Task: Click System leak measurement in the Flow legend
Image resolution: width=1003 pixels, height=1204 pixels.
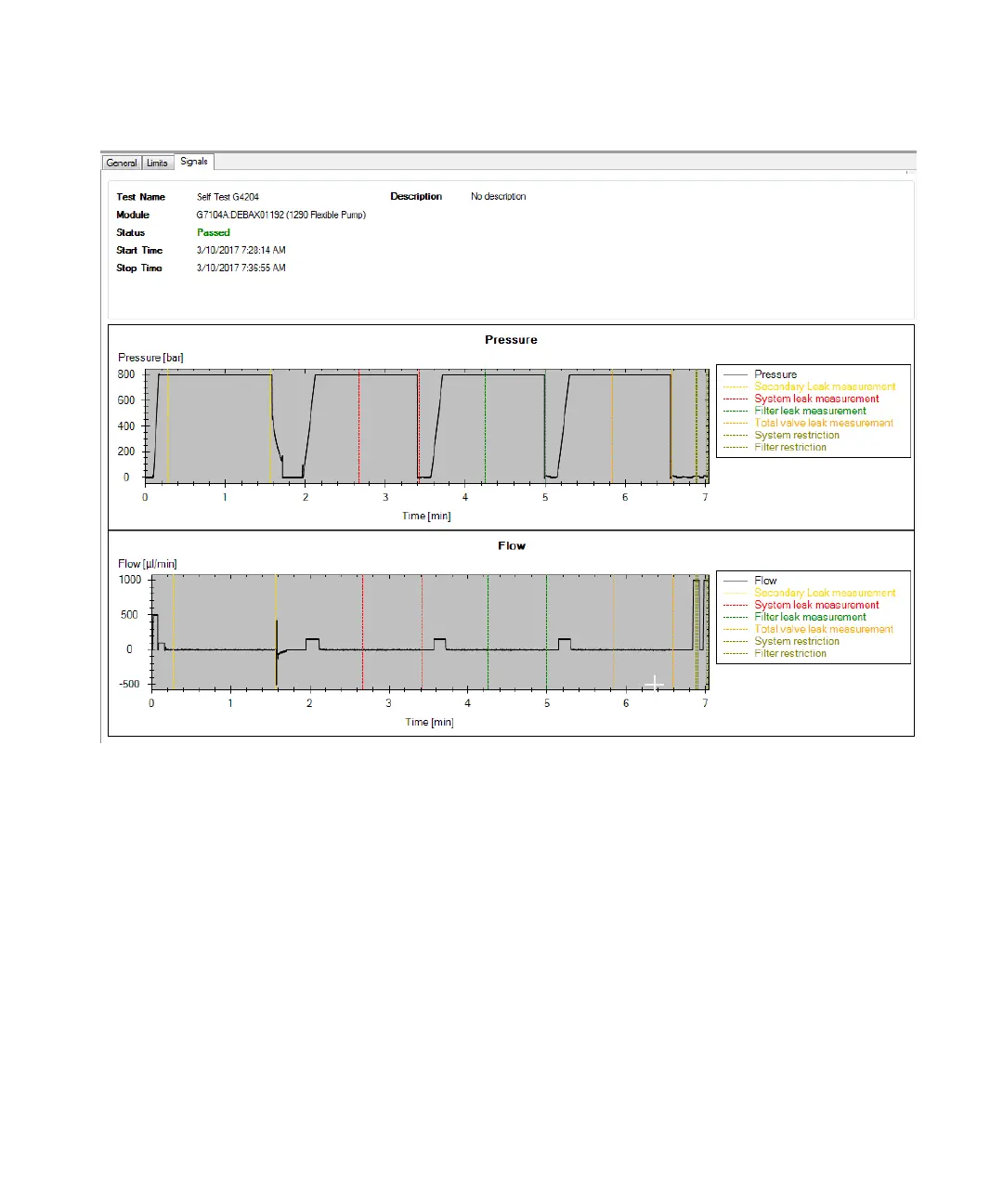Action: (x=815, y=605)
